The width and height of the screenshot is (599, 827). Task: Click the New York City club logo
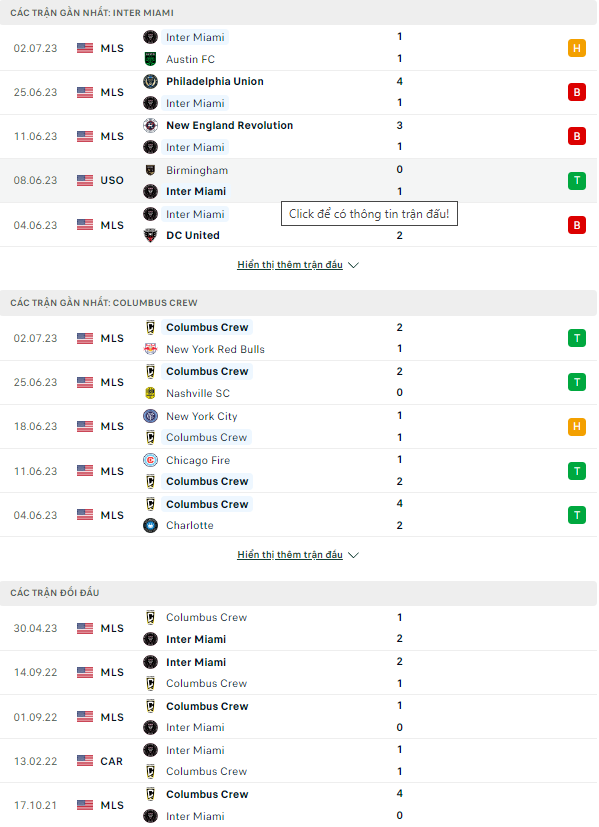point(150,416)
